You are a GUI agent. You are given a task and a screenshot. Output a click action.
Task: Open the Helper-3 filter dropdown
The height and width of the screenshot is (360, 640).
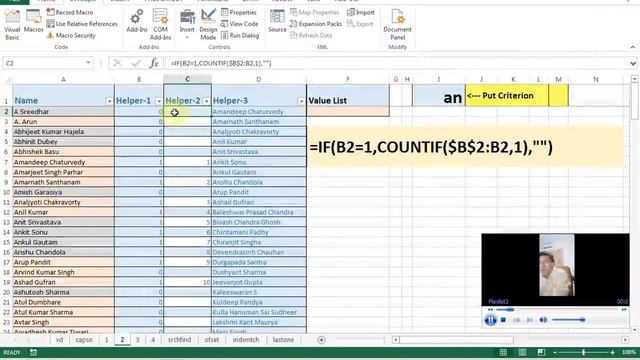pos(301,101)
